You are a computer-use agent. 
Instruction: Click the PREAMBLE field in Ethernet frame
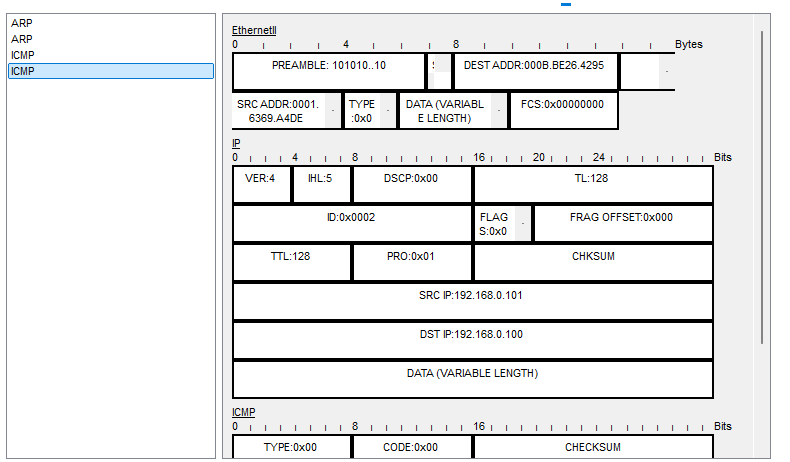[328, 66]
